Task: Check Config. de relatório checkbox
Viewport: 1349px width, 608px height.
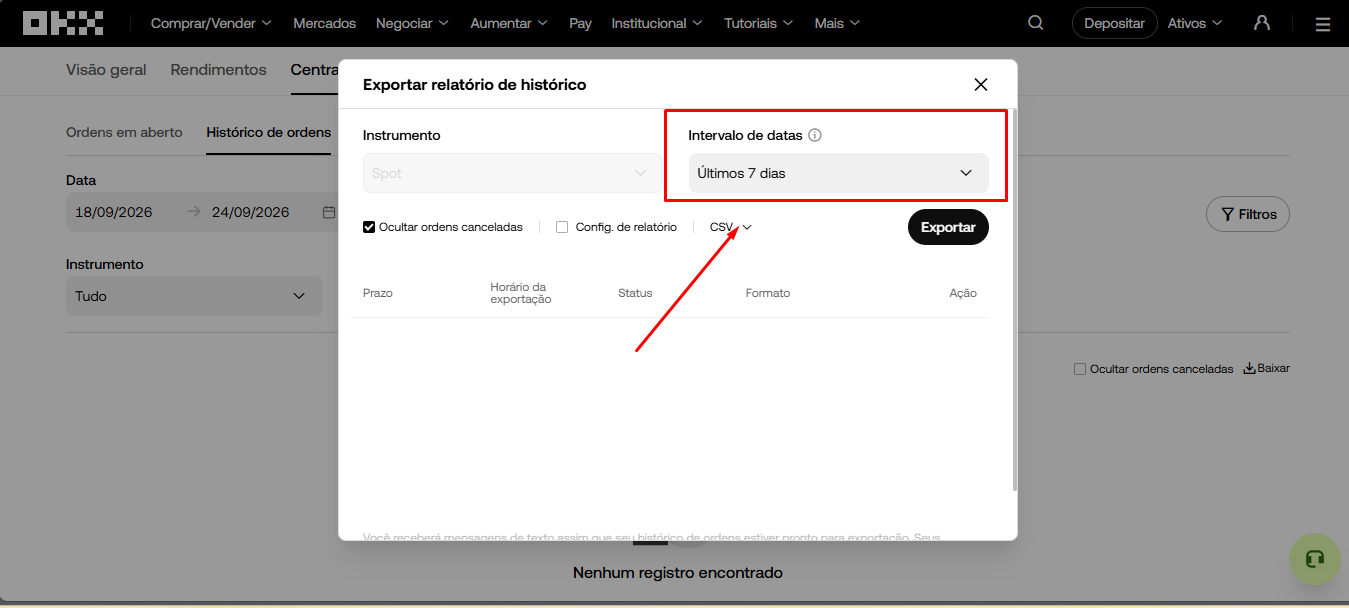Action: coord(562,227)
